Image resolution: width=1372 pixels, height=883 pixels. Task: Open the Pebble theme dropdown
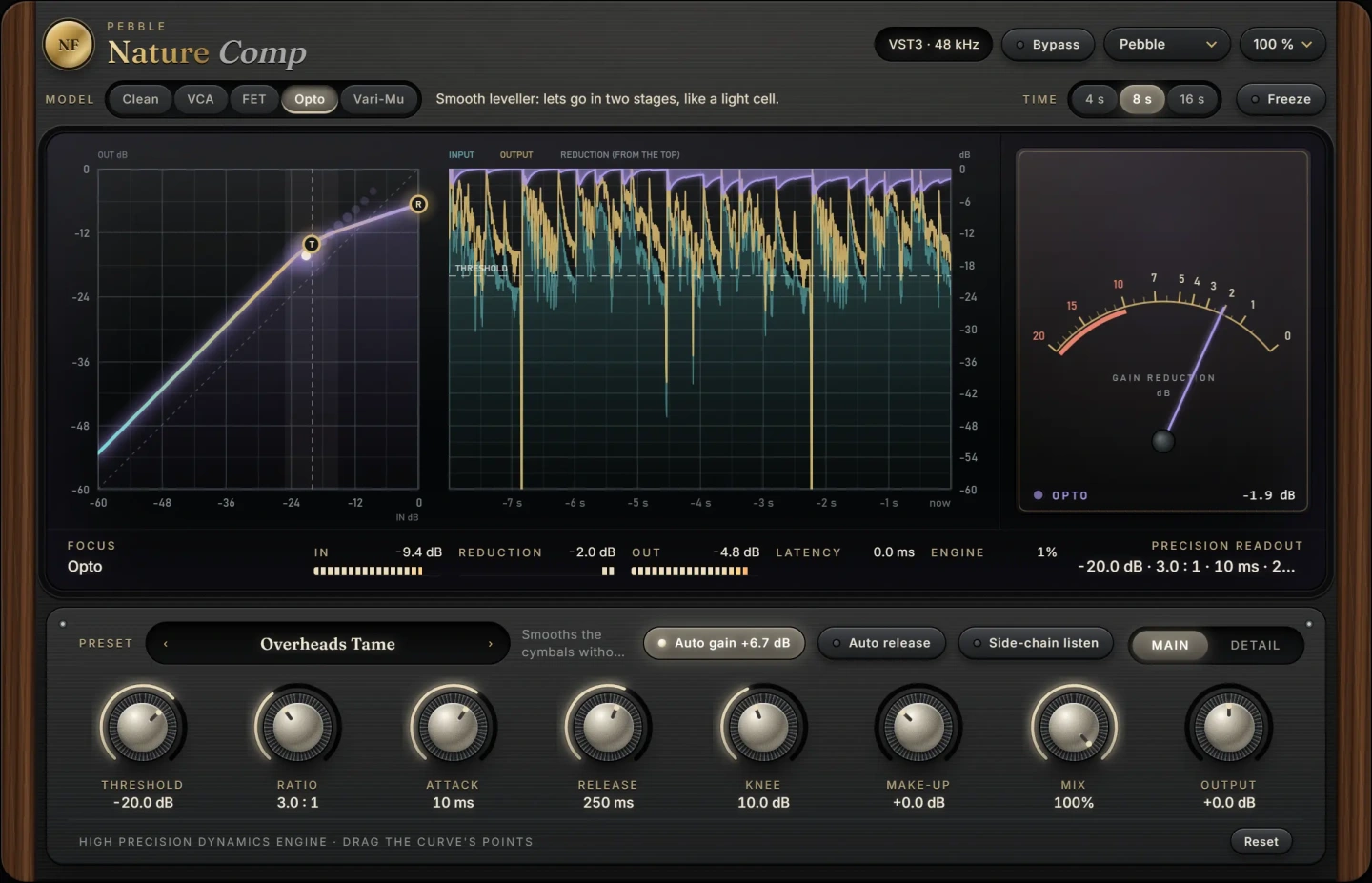pos(1167,45)
